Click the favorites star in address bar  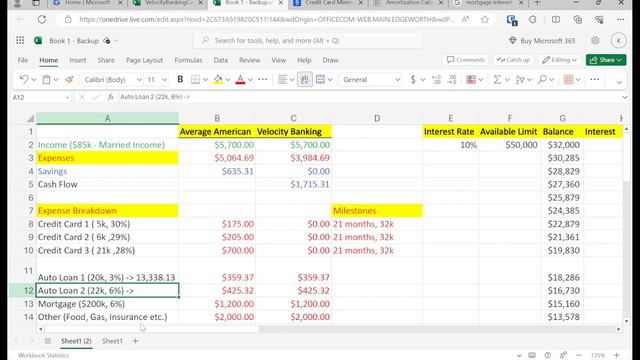click(x=484, y=19)
